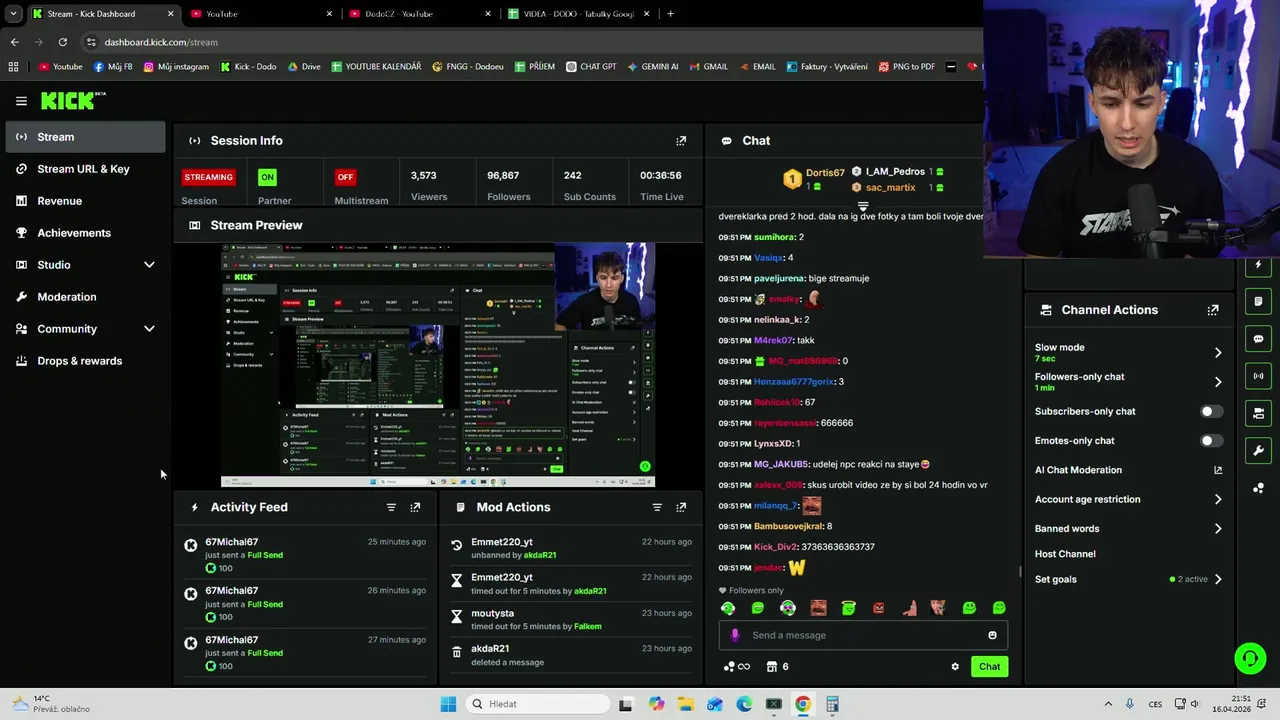This screenshot has width=1280, height=720.
Task: Open Stream URL & Key page
Action: point(85,169)
